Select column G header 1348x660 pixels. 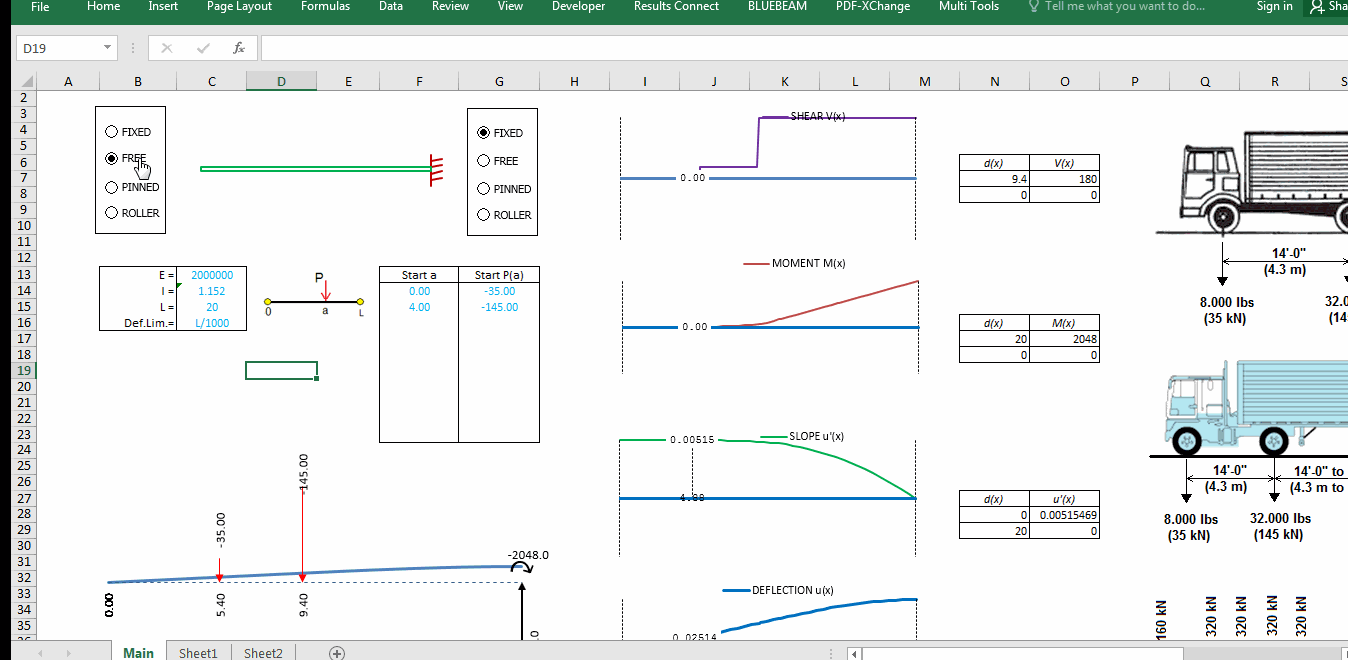499,82
